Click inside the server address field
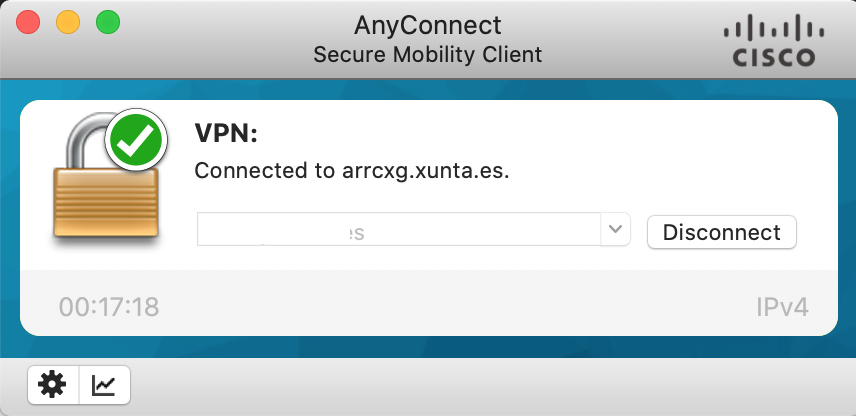 [400, 231]
